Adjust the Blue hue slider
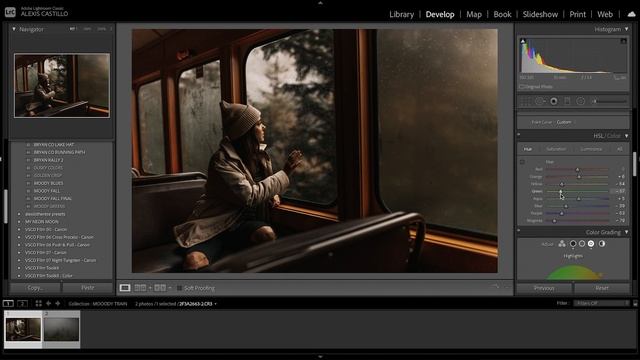640x360 pixels. [x=577, y=206]
